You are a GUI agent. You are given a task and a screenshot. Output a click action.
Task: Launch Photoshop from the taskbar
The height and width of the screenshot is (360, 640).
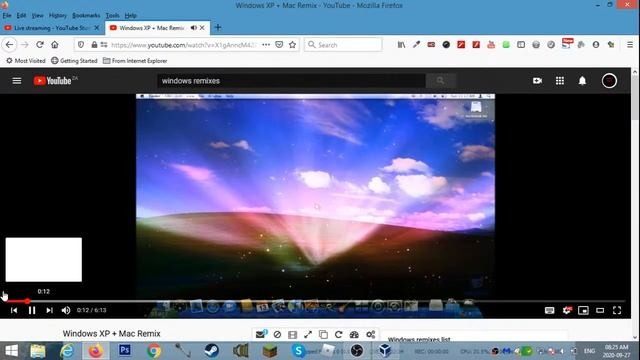(x=124, y=350)
